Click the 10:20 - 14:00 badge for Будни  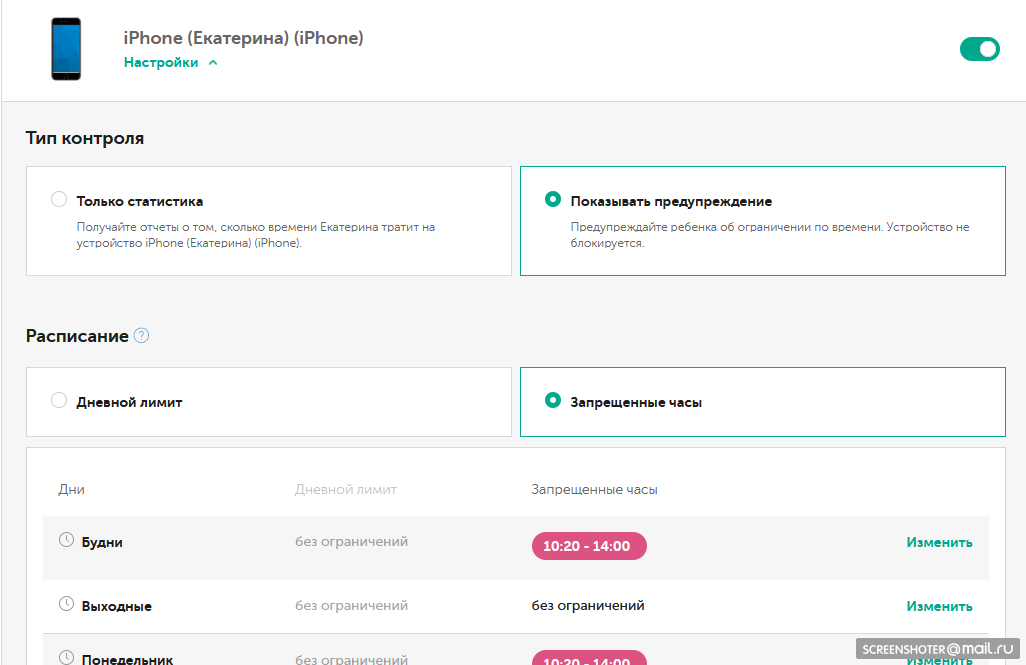coord(589,546)
